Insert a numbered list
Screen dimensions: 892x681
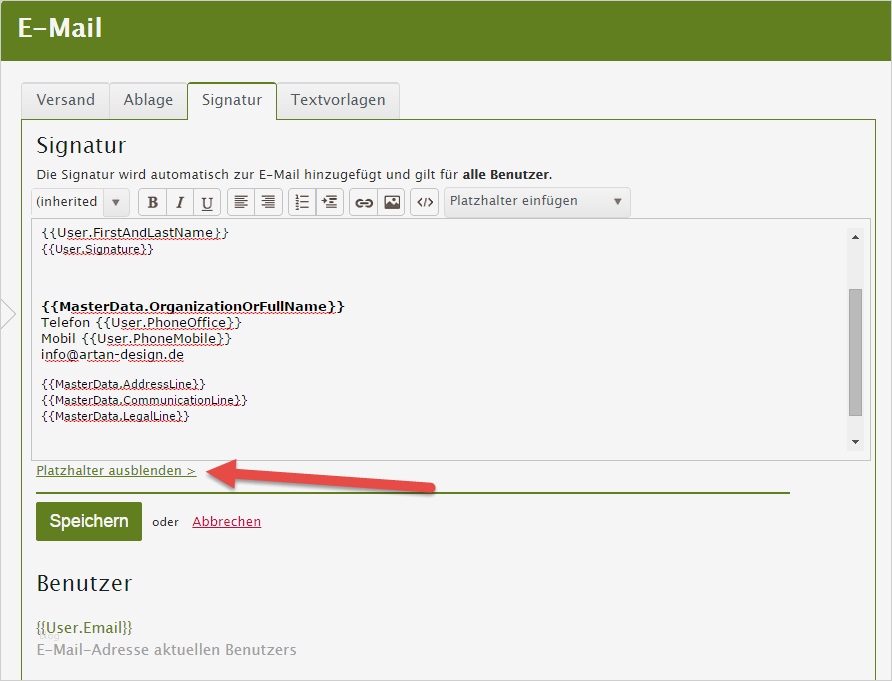pyautogui.click(x=301, y=202)
